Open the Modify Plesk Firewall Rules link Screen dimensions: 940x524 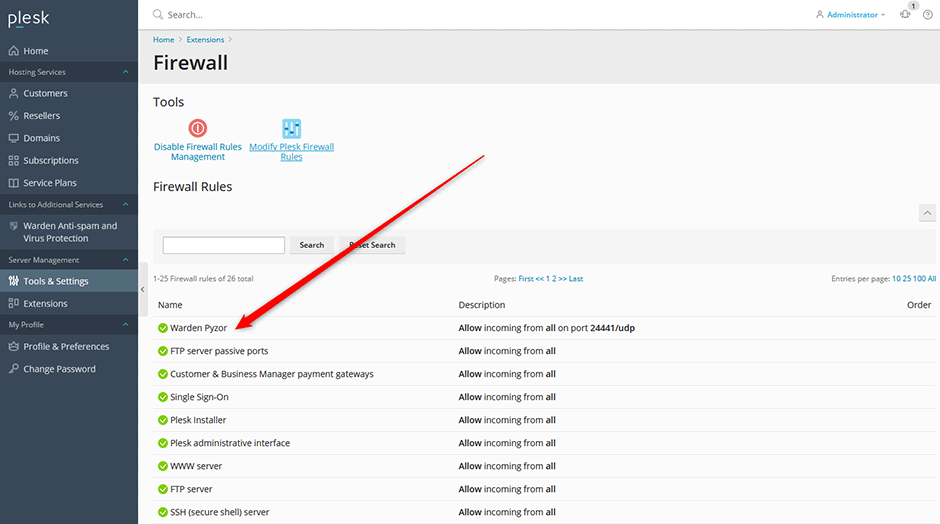(291, 152)
